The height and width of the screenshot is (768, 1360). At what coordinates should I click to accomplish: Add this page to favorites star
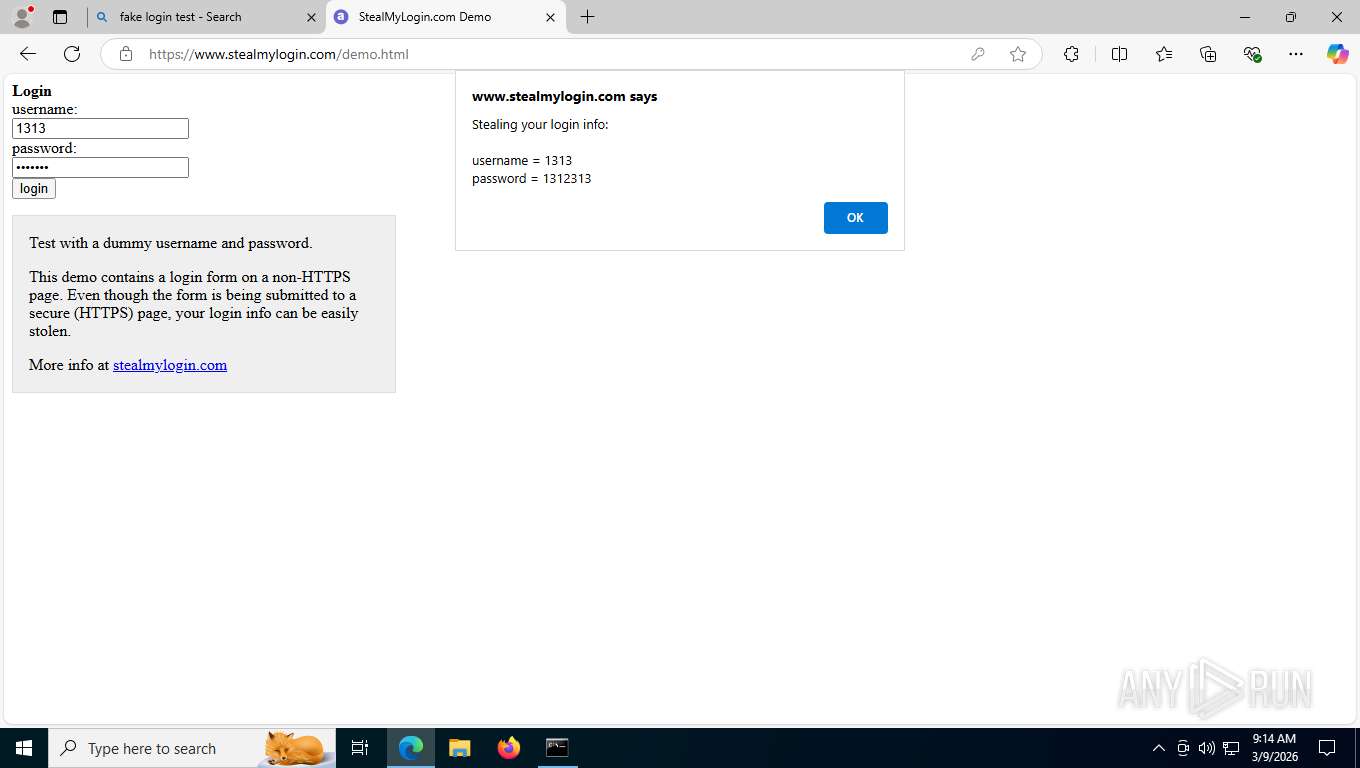[x=1018, y=54]
